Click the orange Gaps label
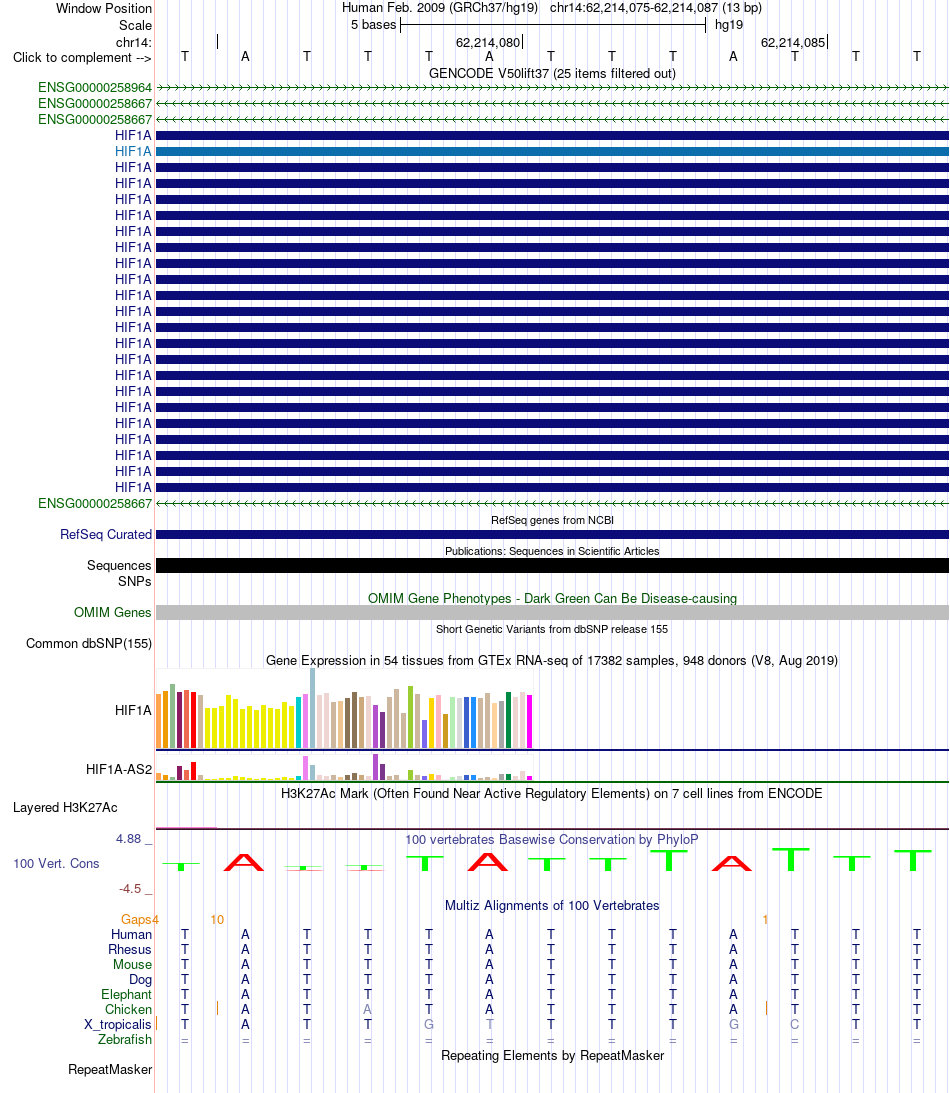The image size is (950, 1093). pos(136,919)
